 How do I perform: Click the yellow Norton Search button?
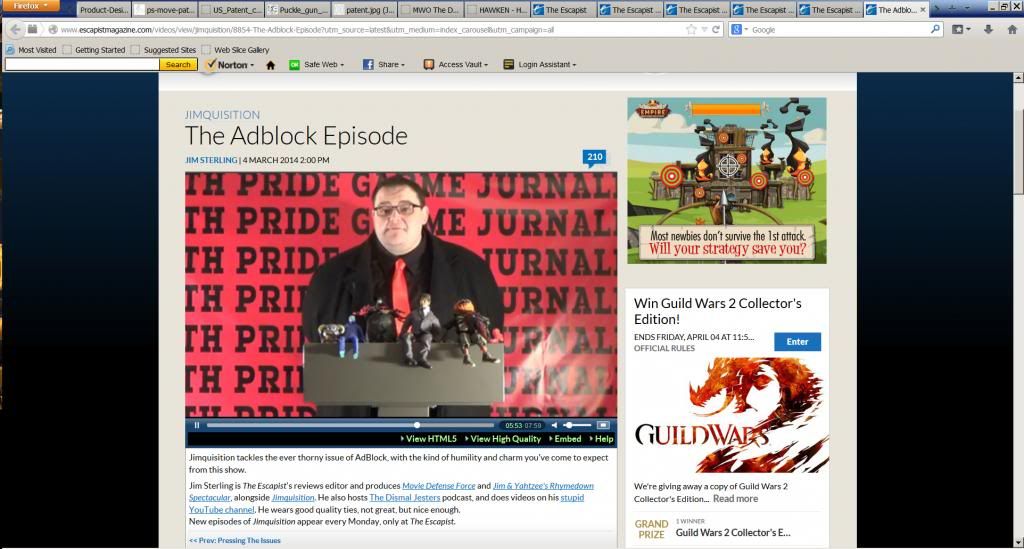pyautogui.click(x=178, y=65)
